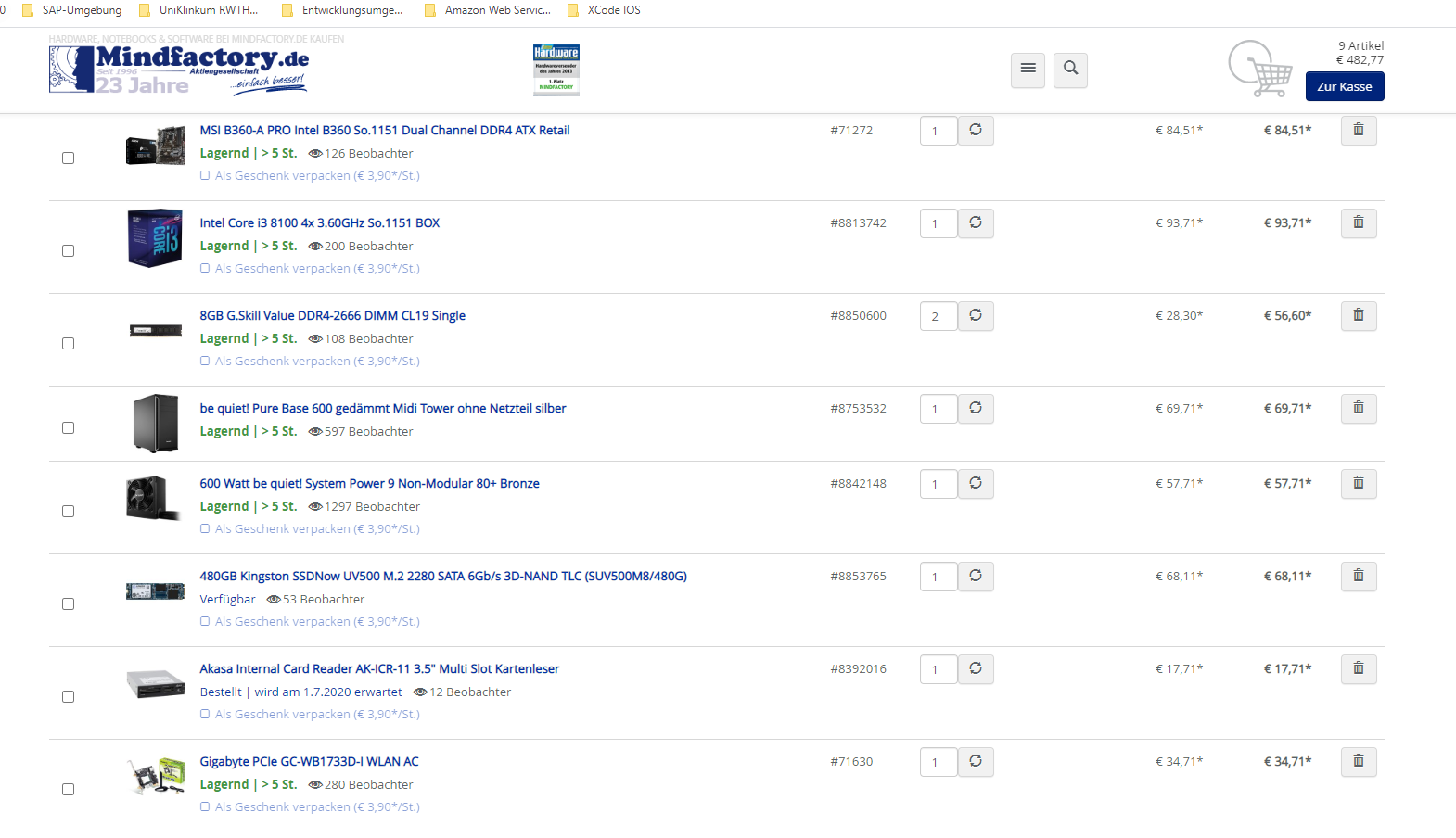Focus quantity field for Kingston SSDNow UV500
Screen dimensions: 1456x838
pyautogui.click(x=939, y=577)
